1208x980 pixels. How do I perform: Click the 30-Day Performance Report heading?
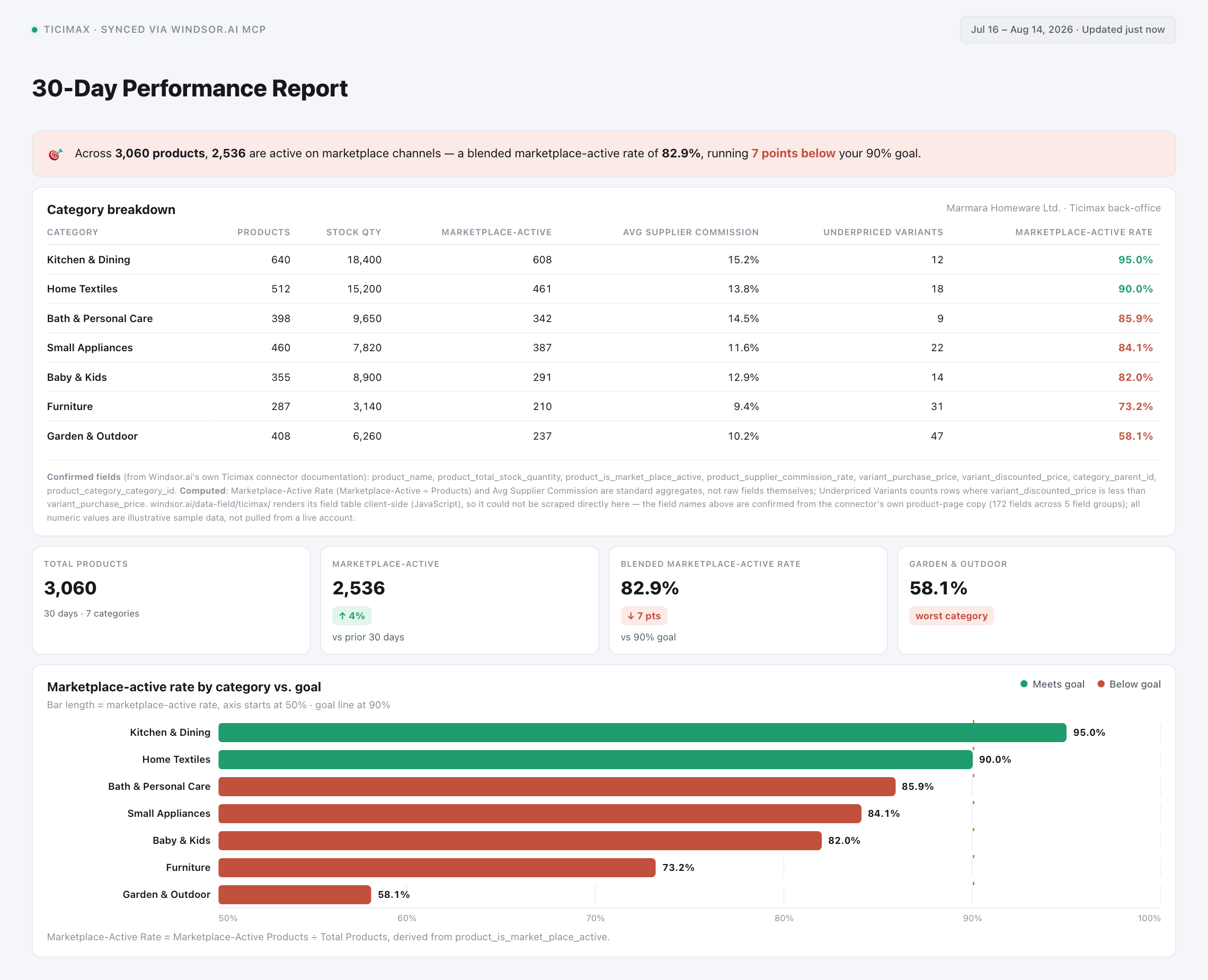pos(190,88)
